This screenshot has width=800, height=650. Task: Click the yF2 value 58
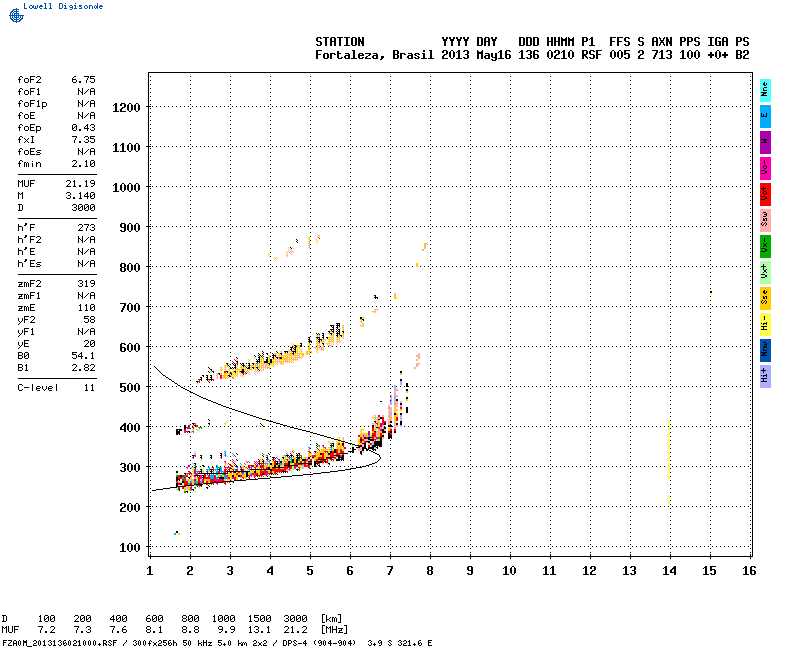point(89,320)
